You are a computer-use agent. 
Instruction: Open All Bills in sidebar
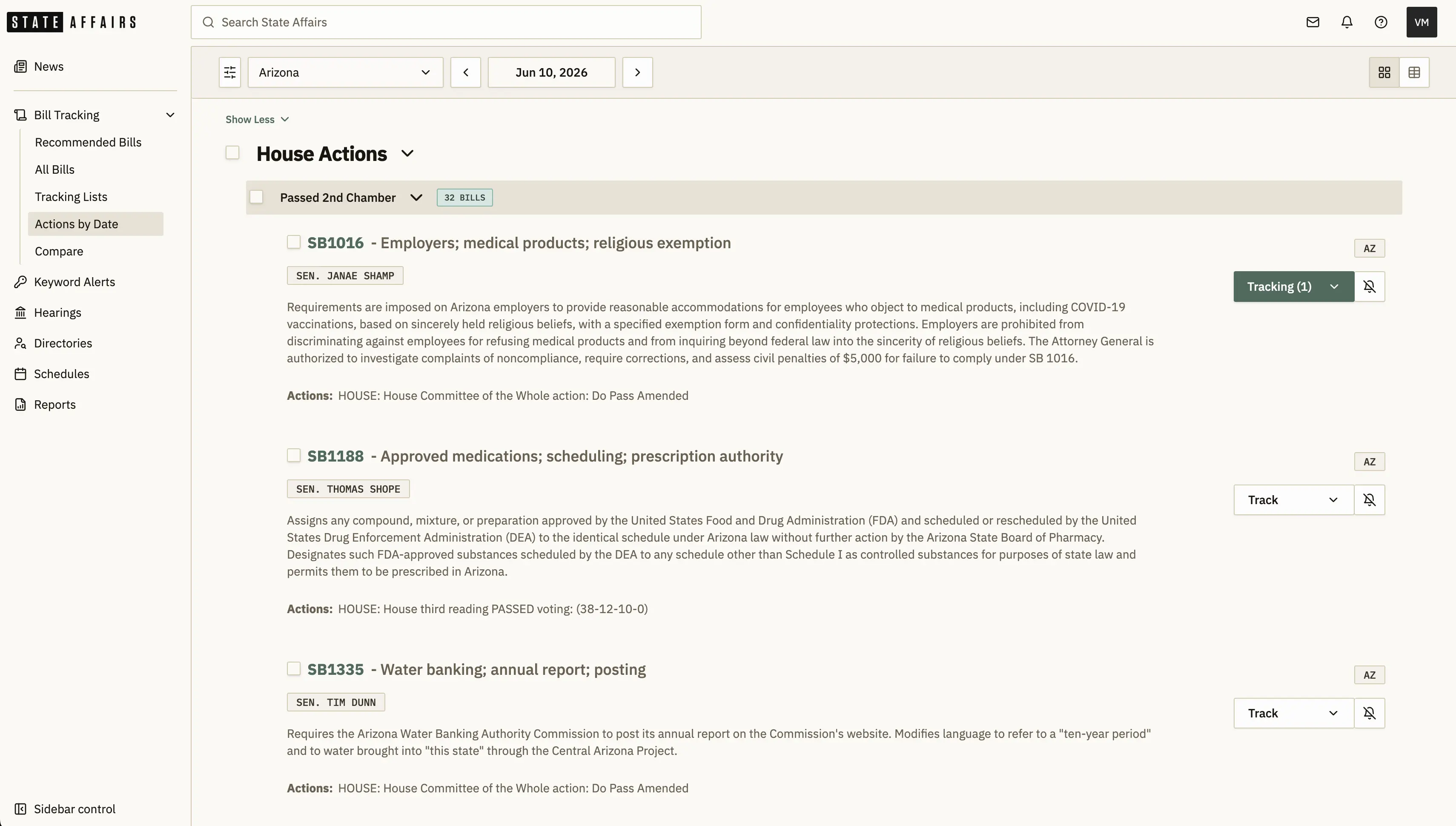click(x=54, y=169)
